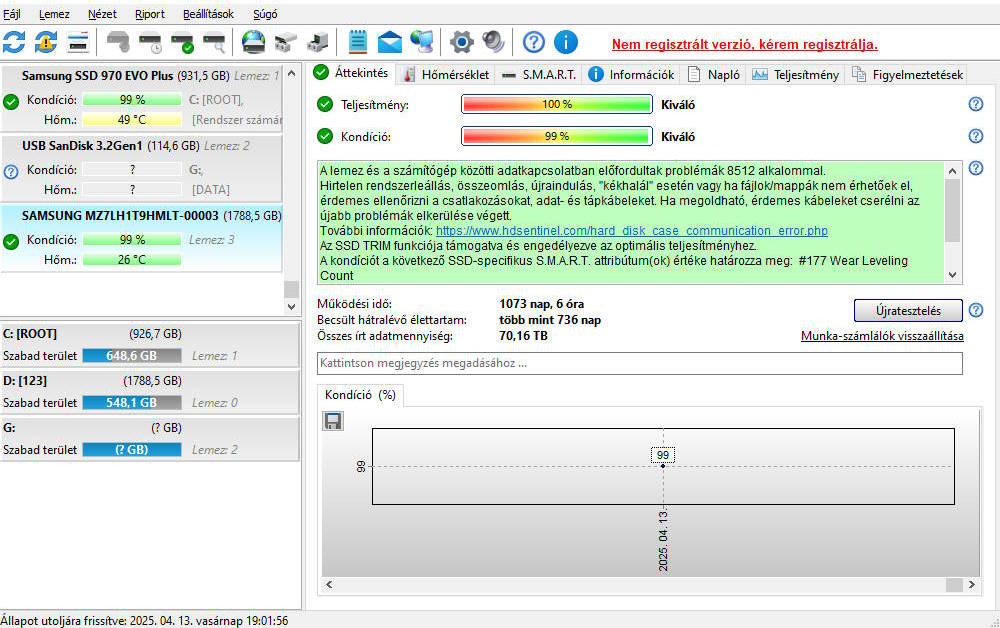Click question mark status icon of USB SanDisk

point(11,172)
